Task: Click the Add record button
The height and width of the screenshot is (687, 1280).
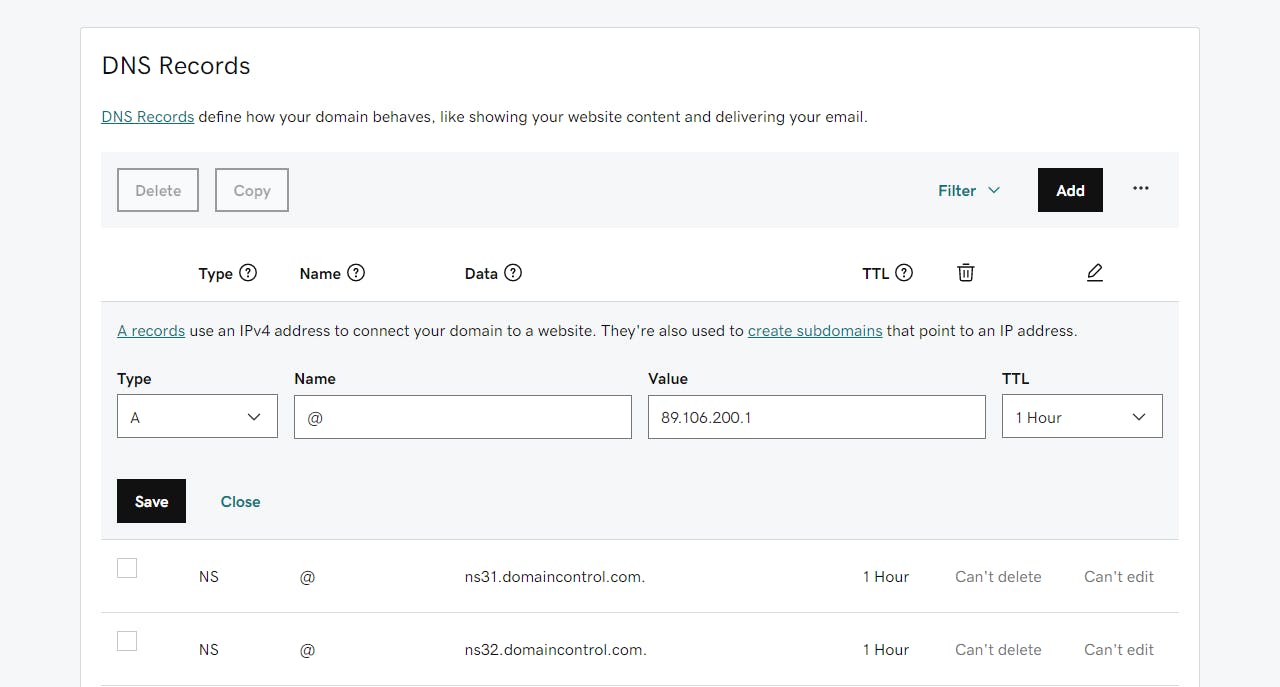Action: pos(1069,190)
